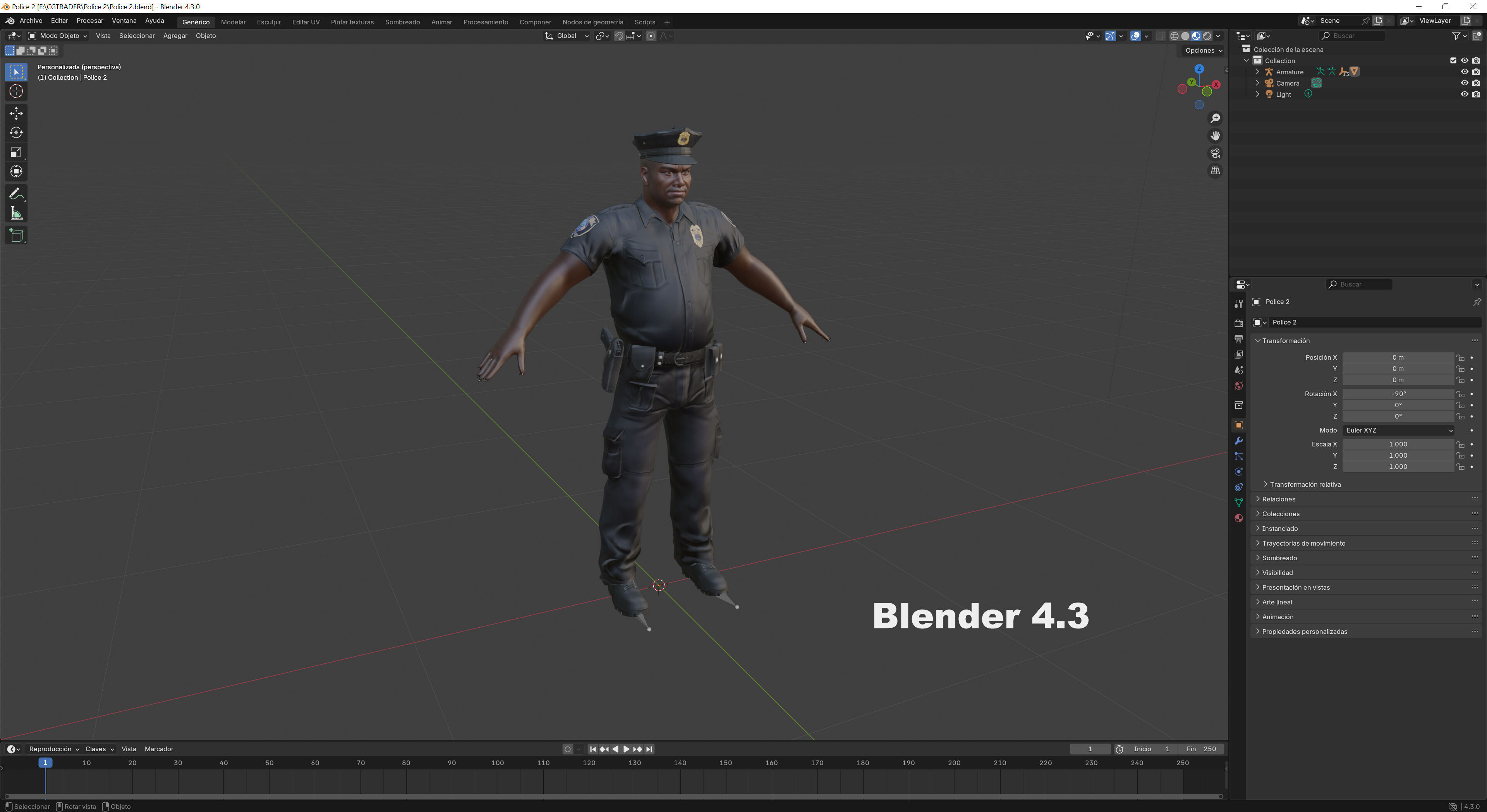1487x812 pixels.
Task: Open the Output properties tab
Action: (1238, 339)
